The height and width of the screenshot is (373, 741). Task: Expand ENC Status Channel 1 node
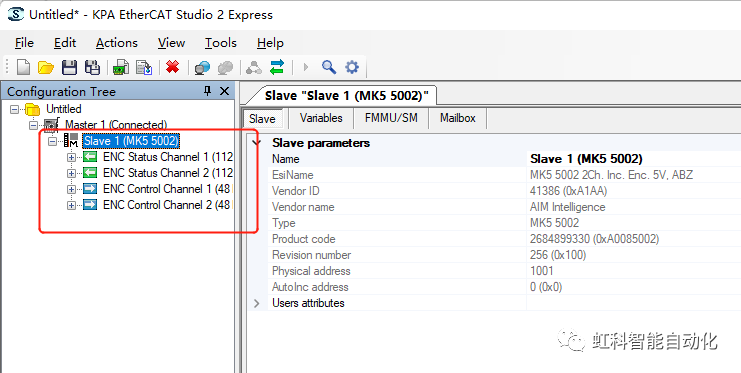point(71,158)
